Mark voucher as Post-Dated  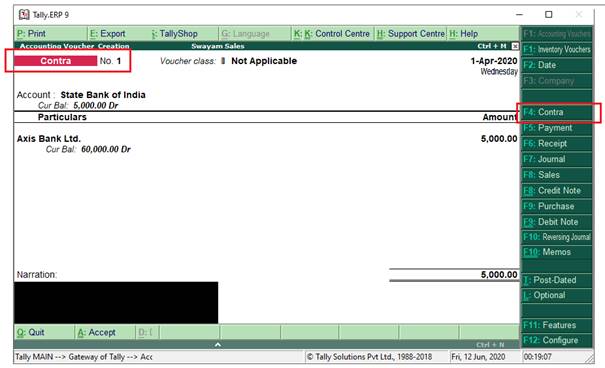click(556, 280)
